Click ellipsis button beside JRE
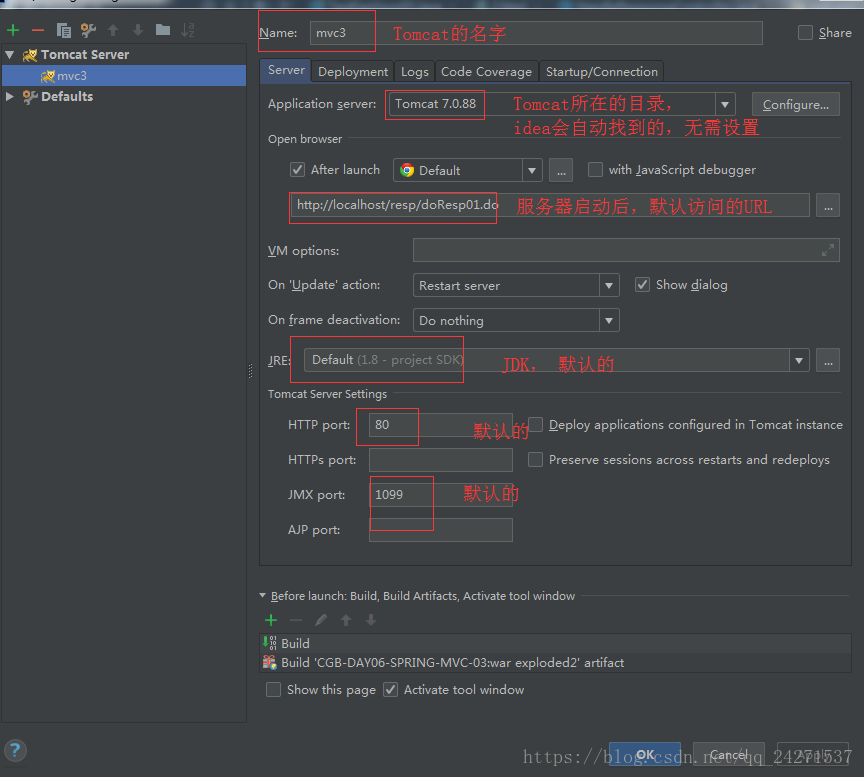 pyautogui.click(x=828, y=361)
